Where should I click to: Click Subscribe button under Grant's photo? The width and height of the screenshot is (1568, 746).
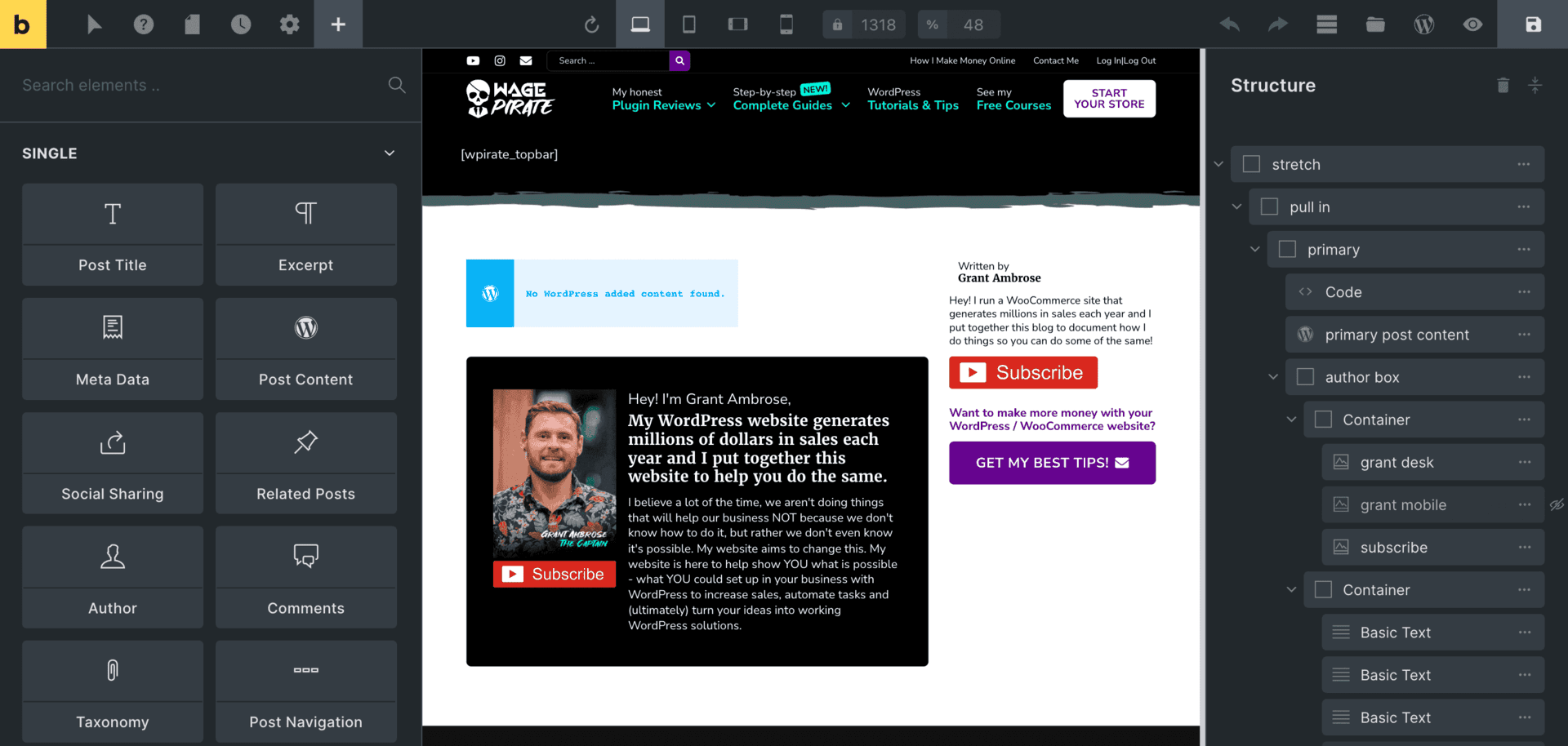[x=555, y=574]
